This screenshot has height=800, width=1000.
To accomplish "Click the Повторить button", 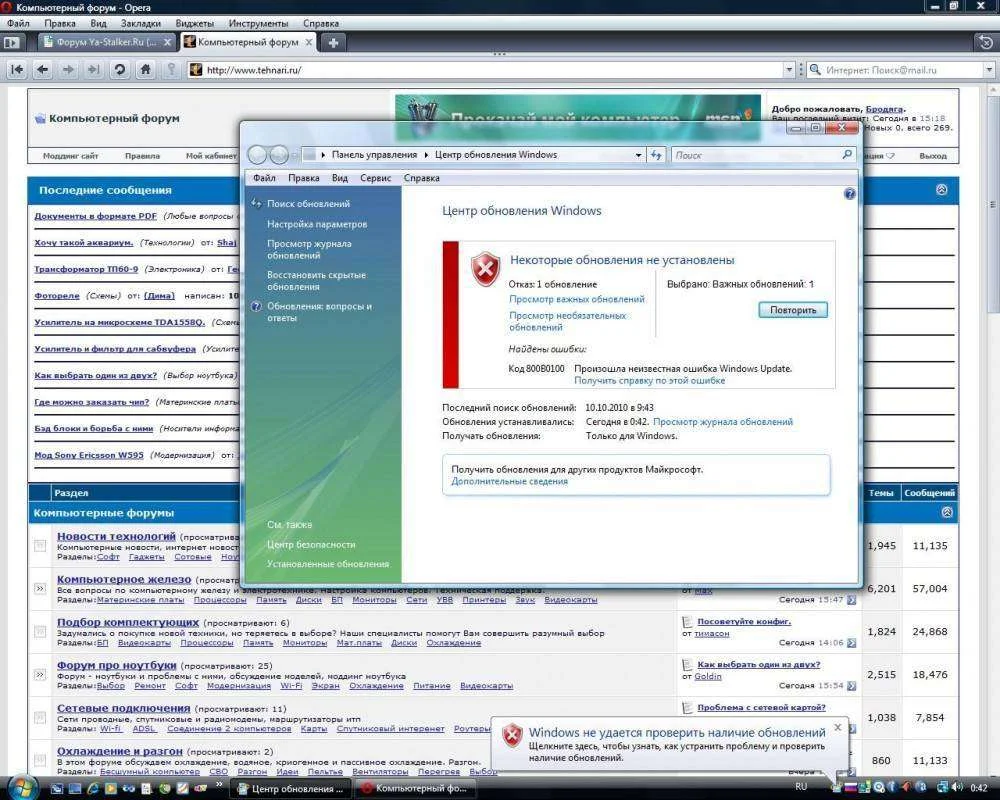I will click(x=793, y=310).
